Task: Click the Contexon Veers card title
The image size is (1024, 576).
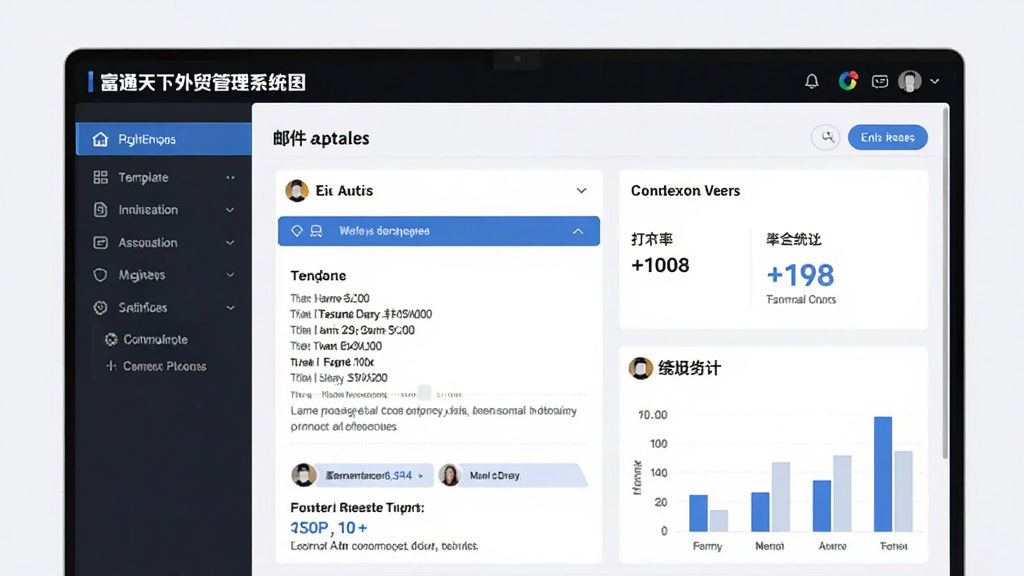Action: (x=685, y=191)
